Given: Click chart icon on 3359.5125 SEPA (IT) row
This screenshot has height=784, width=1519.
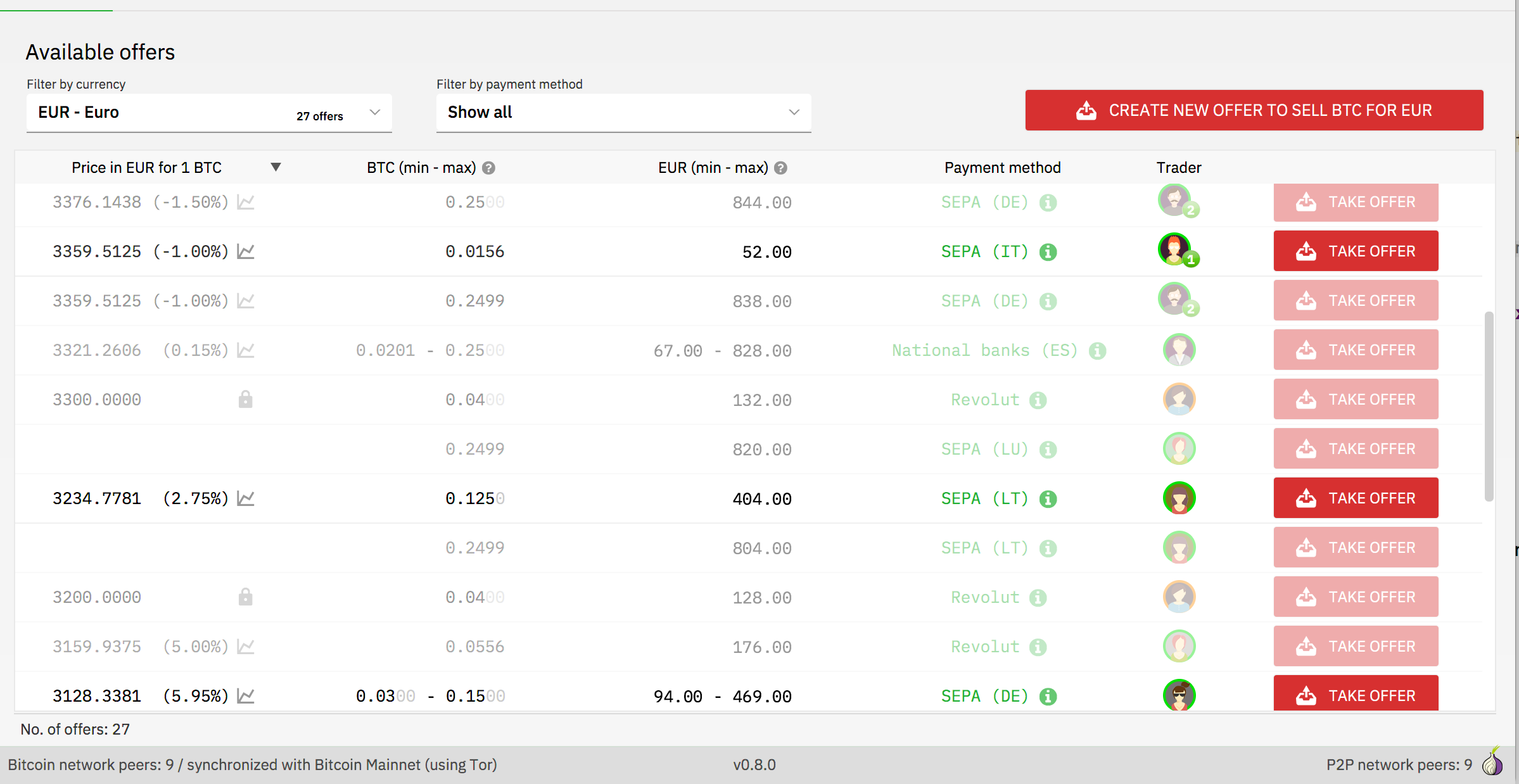Looking at the screenshot, I should (x=246, y=251).
